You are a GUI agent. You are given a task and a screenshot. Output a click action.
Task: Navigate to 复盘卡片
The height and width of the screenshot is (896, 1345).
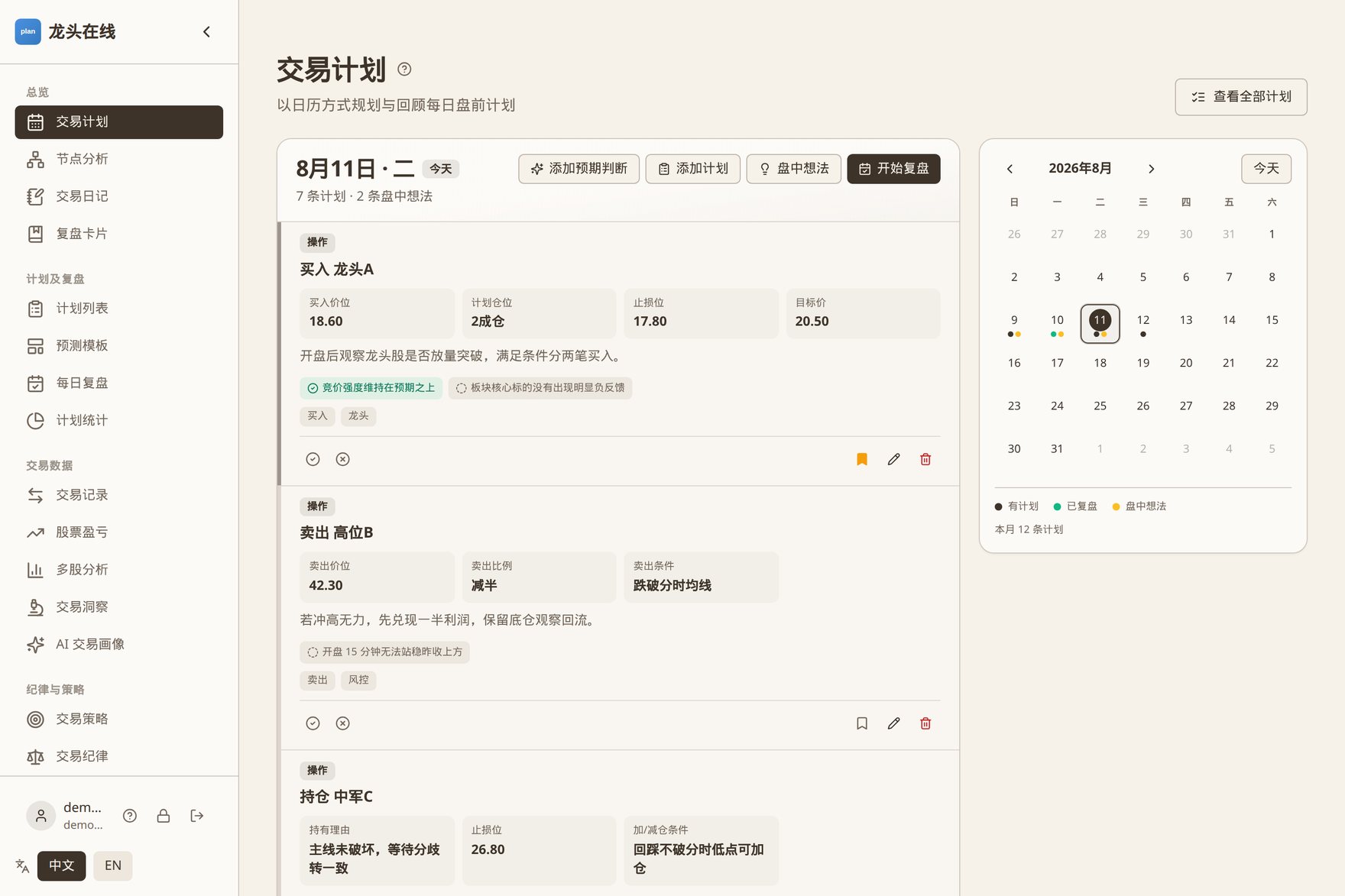point(119,235)
